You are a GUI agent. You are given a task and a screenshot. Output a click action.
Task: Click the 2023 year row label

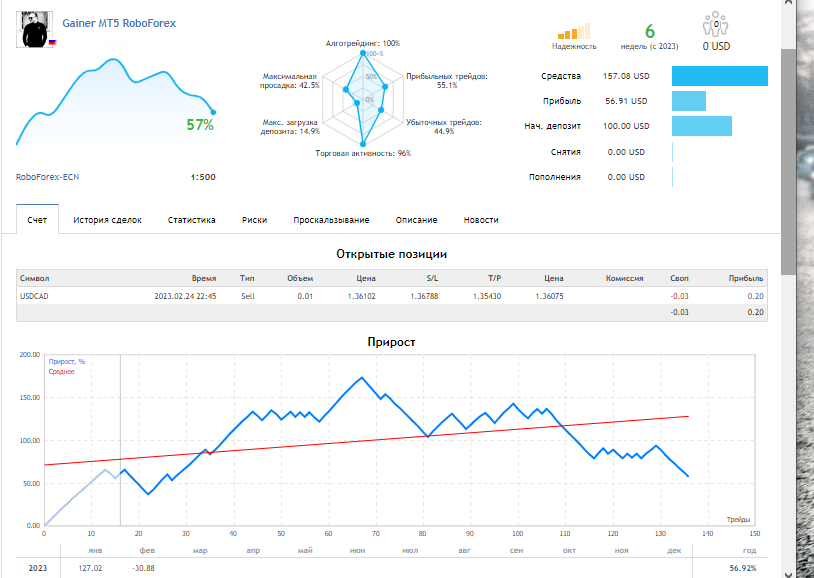[x=37, y=568]
